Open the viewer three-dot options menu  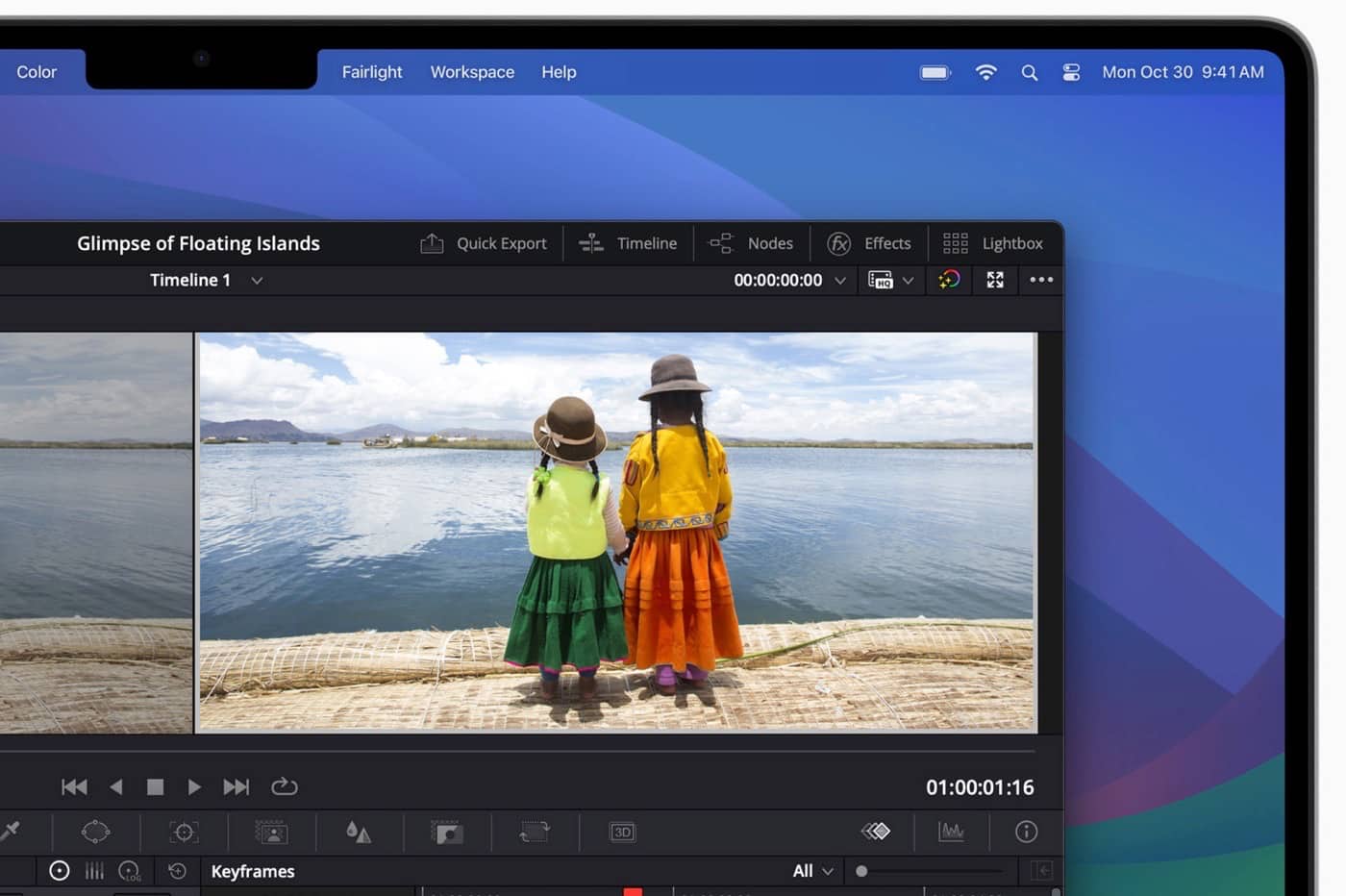click(1041, 280)
